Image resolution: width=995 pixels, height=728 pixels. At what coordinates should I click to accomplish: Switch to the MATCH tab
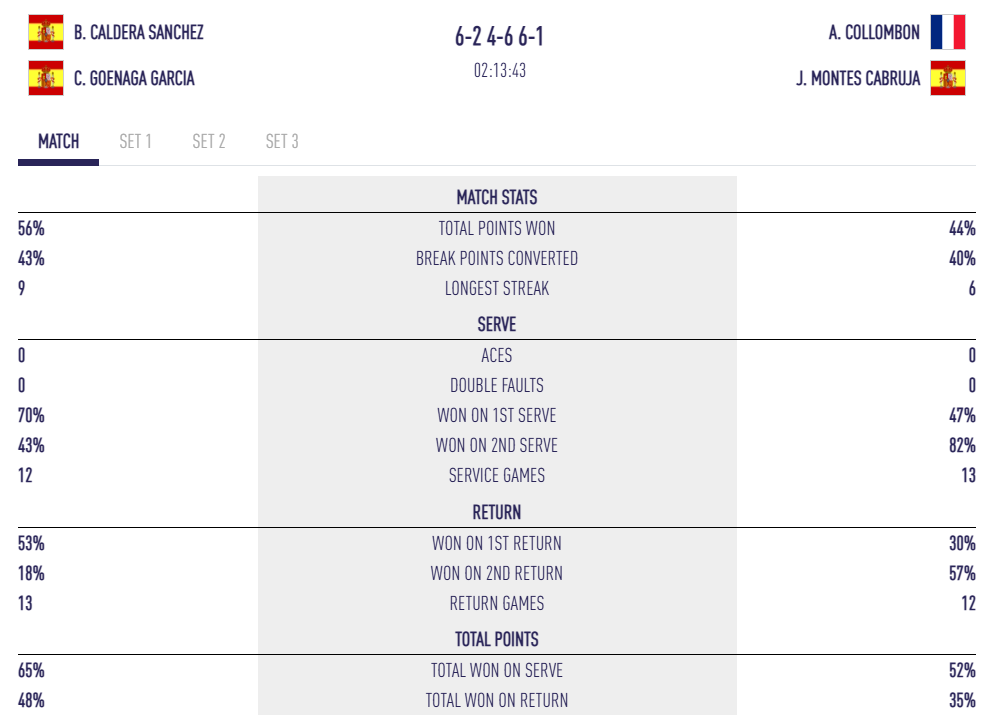[x=58, y=141]
